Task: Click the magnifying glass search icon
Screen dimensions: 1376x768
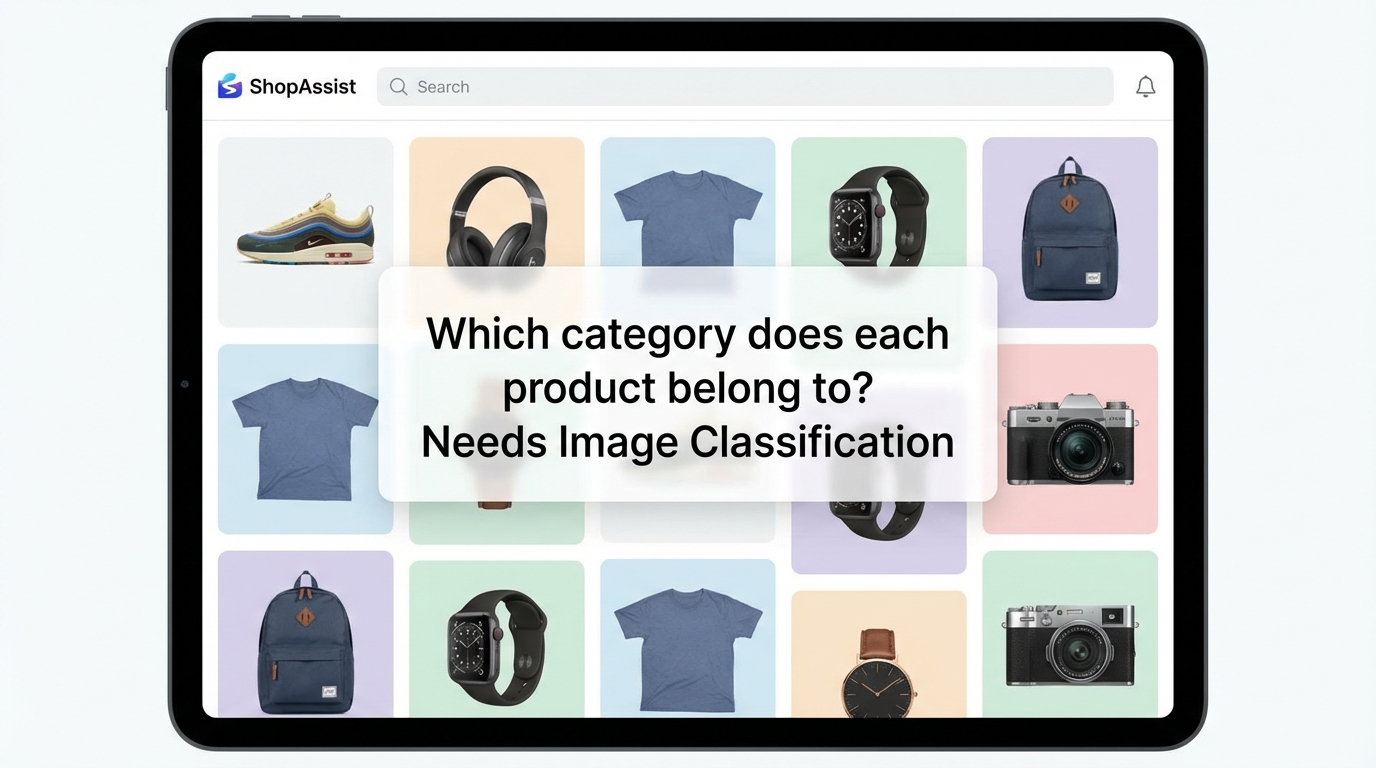Action: click(398, 87)
